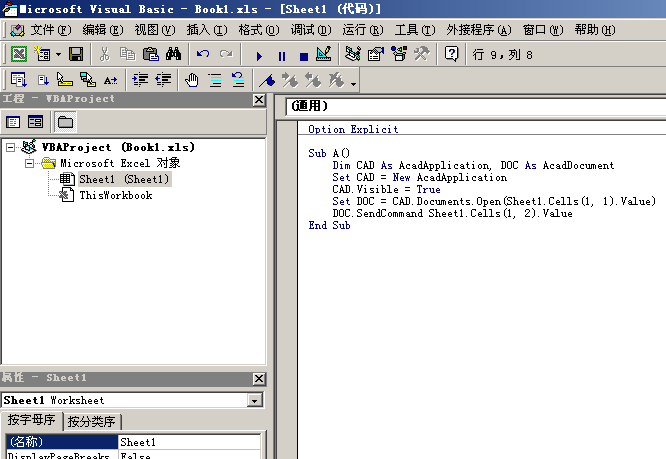Close the 工程 VBAProject panel
Viewport: 666px width, 459px height.
point(259,100)
